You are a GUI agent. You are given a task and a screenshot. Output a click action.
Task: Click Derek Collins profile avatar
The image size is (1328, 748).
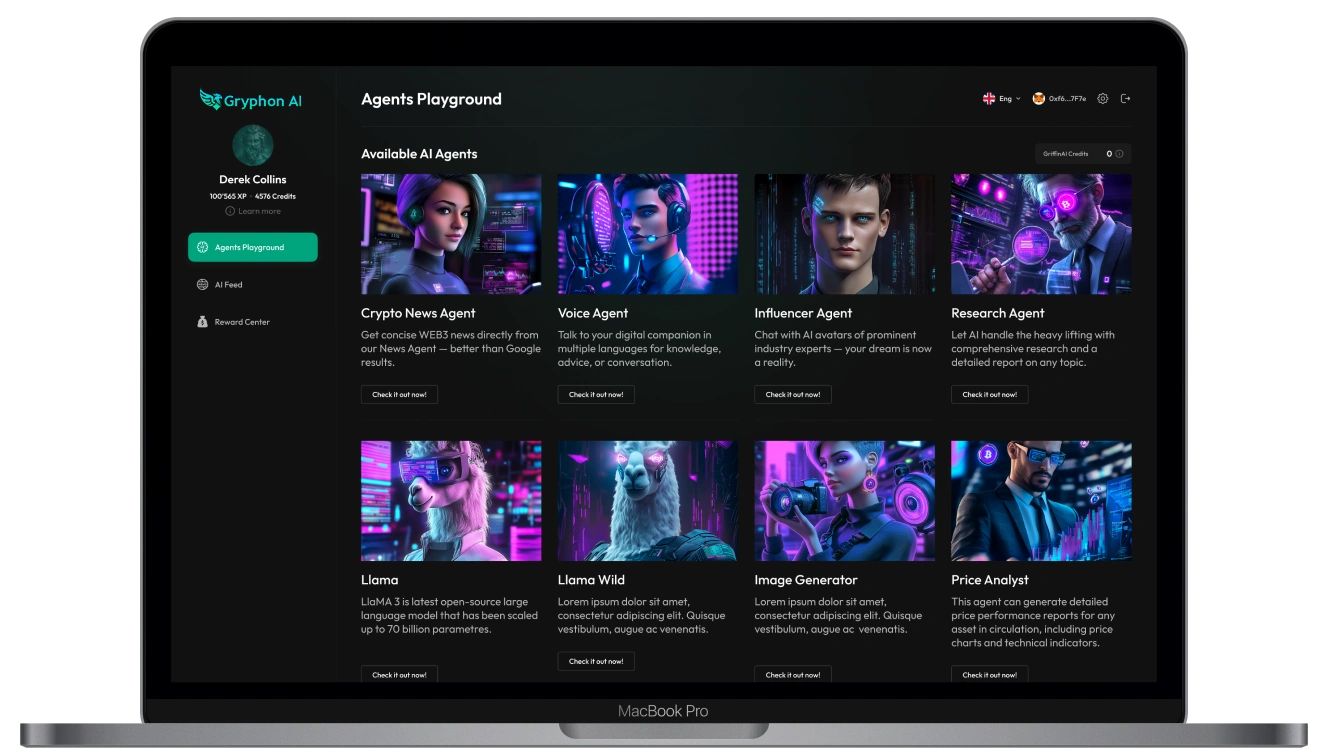tap(253, 145)
